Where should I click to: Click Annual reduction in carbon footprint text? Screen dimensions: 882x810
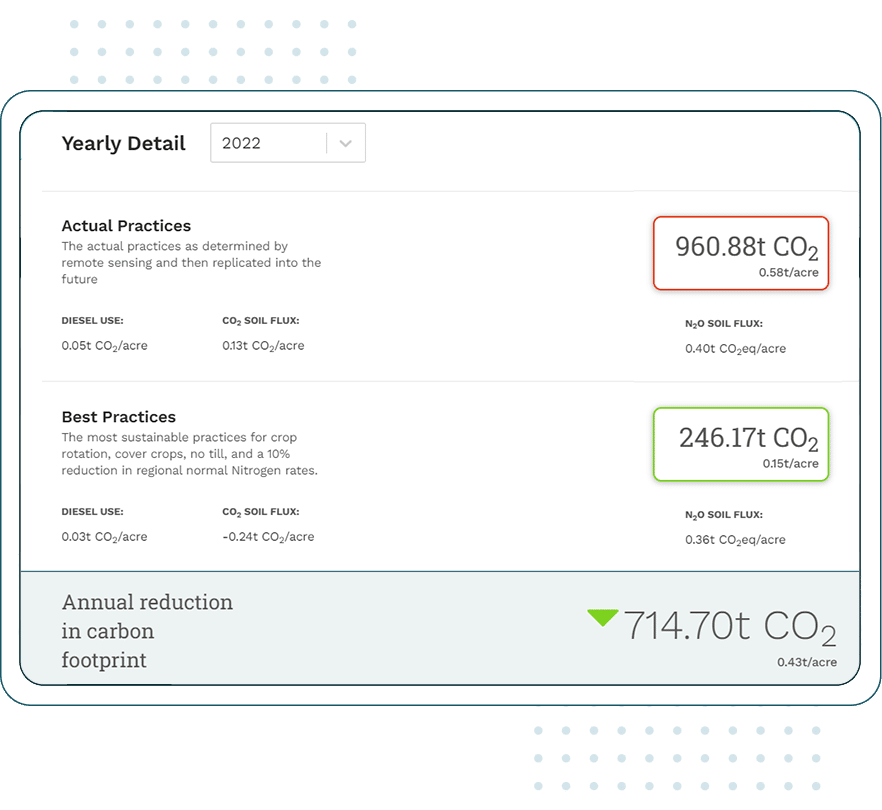point(147,631)
